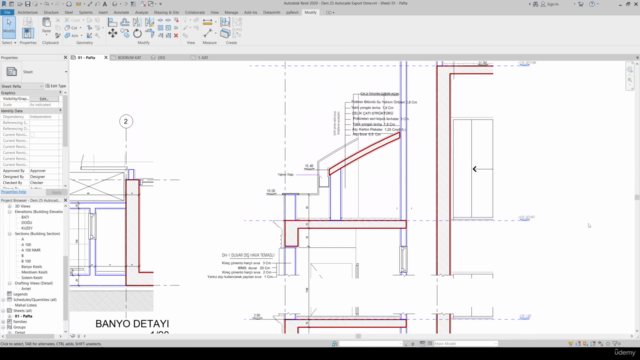Switch to the BODRUM KAT view tab

point(129,58)
